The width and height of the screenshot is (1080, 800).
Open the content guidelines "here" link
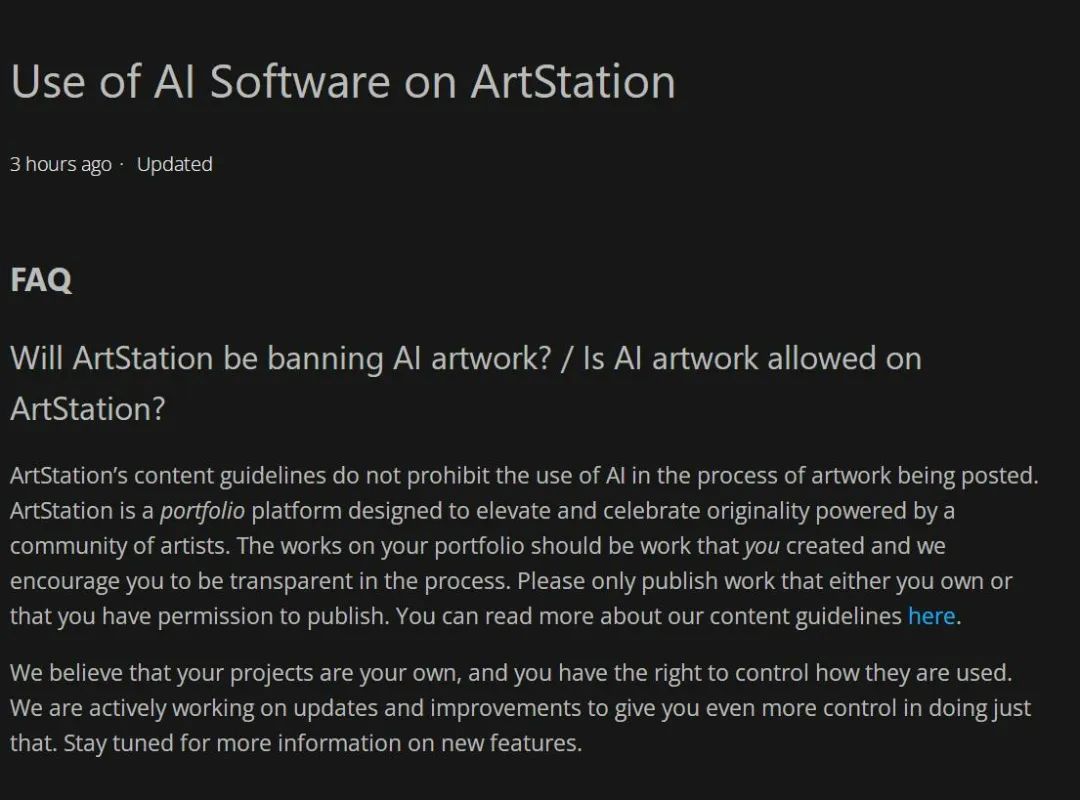coord(931,615)
